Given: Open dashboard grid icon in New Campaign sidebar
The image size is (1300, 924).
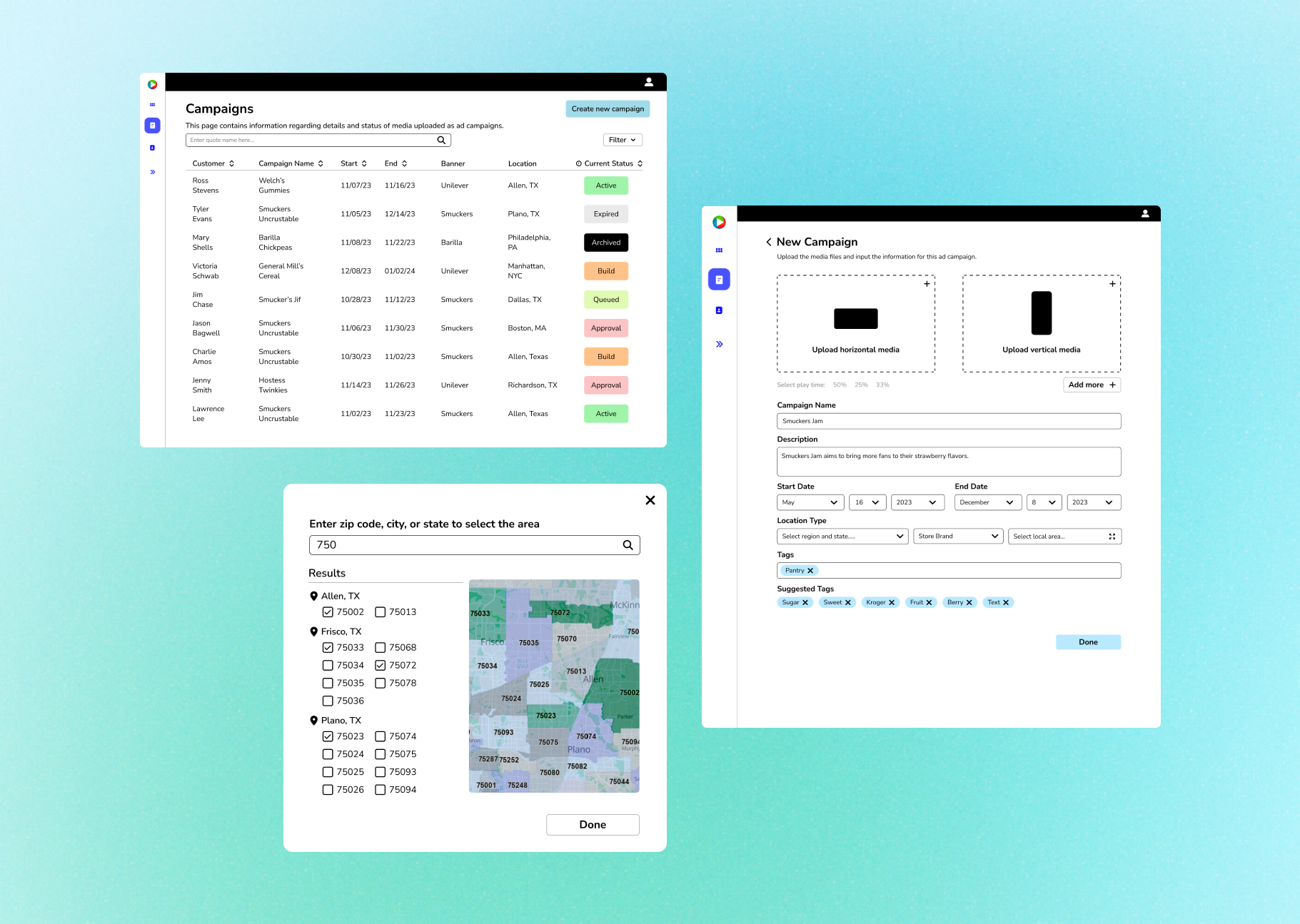Looking at the screenshot, I should pos(719,250).
